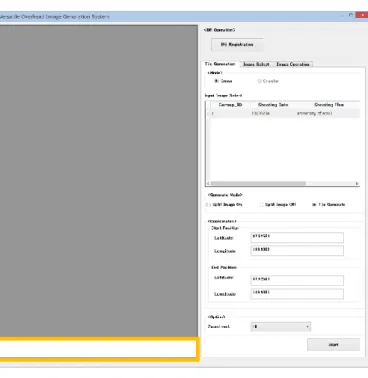Focus the Start Position Latitude field

pos(297,237)
